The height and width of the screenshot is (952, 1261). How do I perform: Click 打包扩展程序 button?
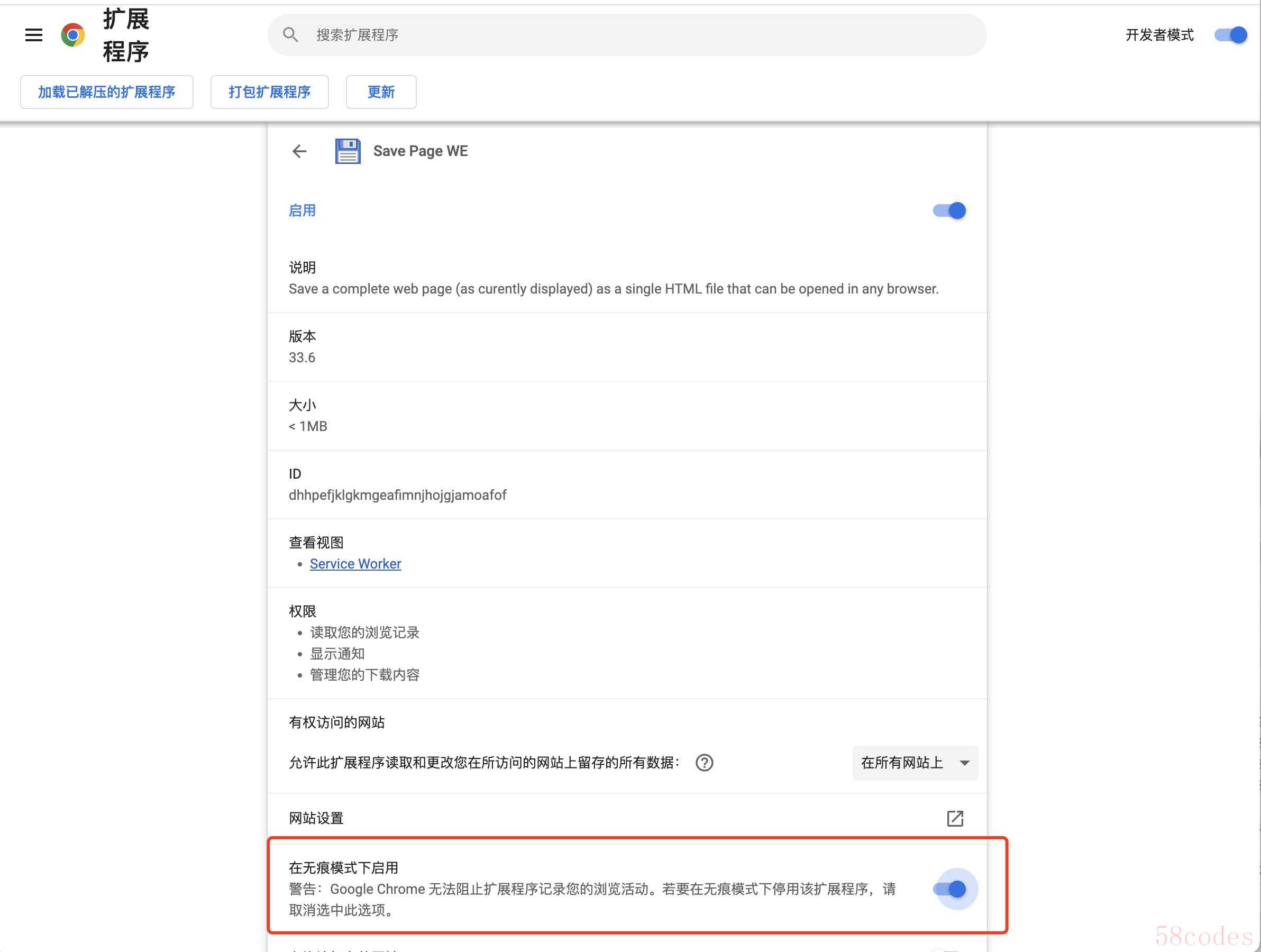[270, 92]
